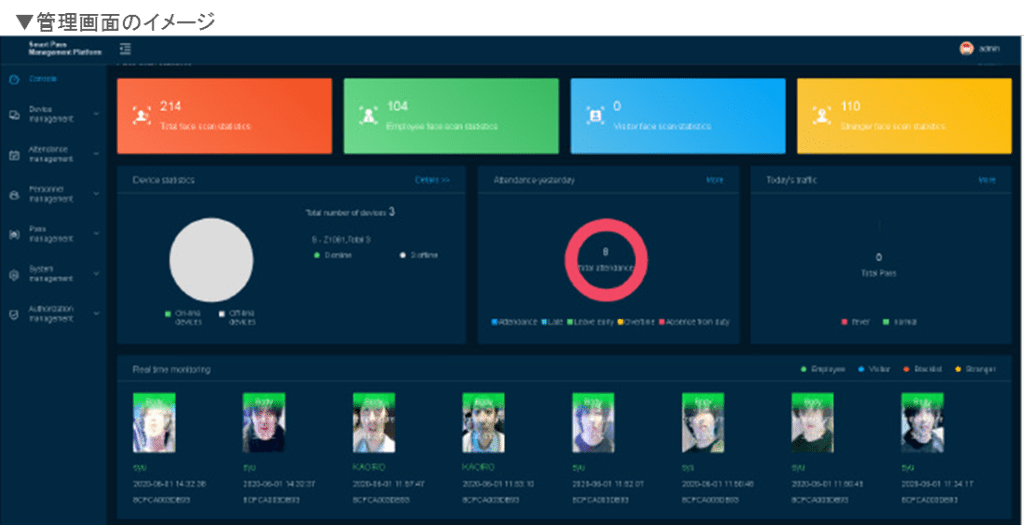Click the Pass management sidebar icon
Screen dimensions: 1024x525
tap(14, 235)
